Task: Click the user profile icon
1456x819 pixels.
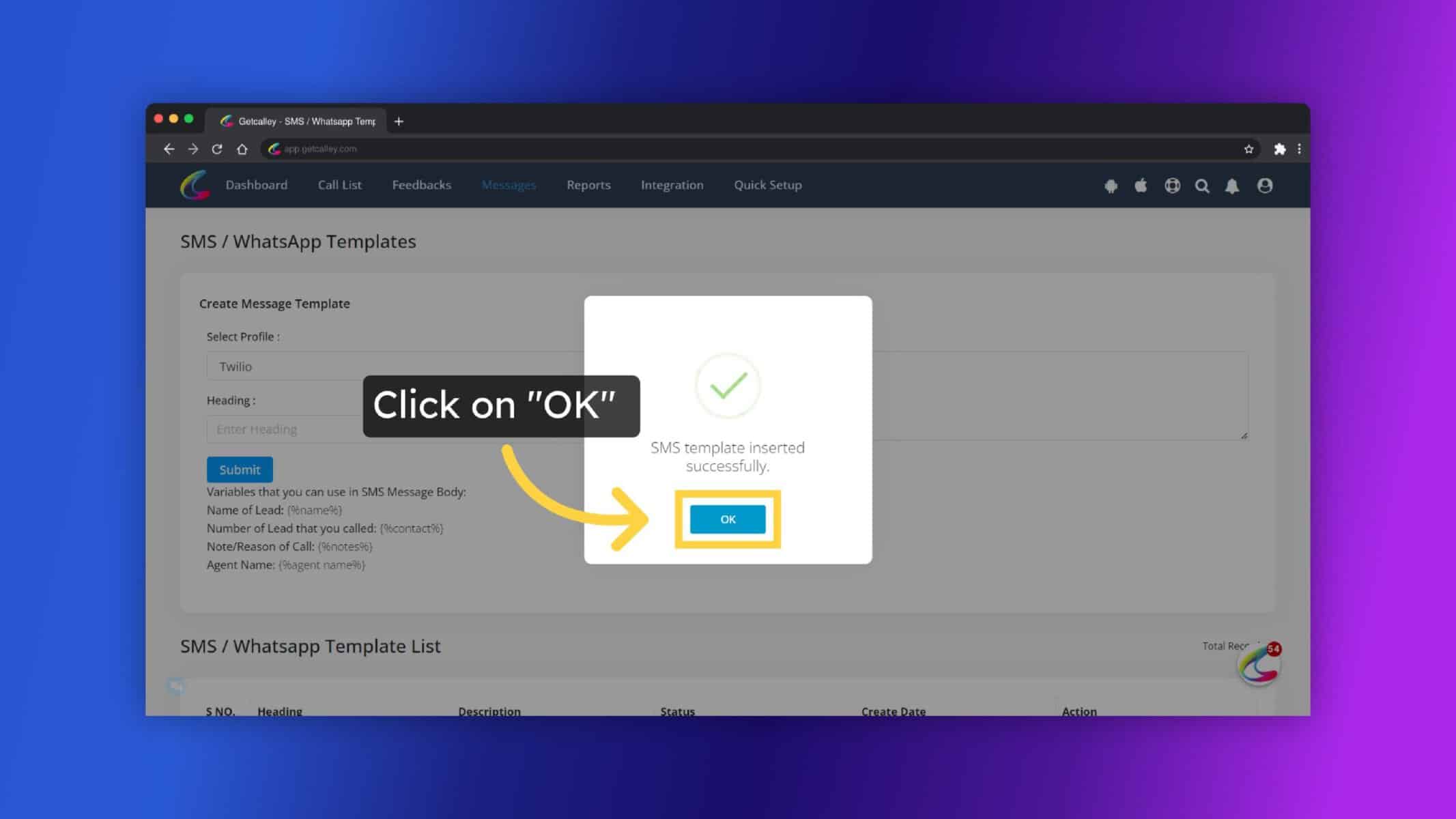Action: (x=1265, y=185)
